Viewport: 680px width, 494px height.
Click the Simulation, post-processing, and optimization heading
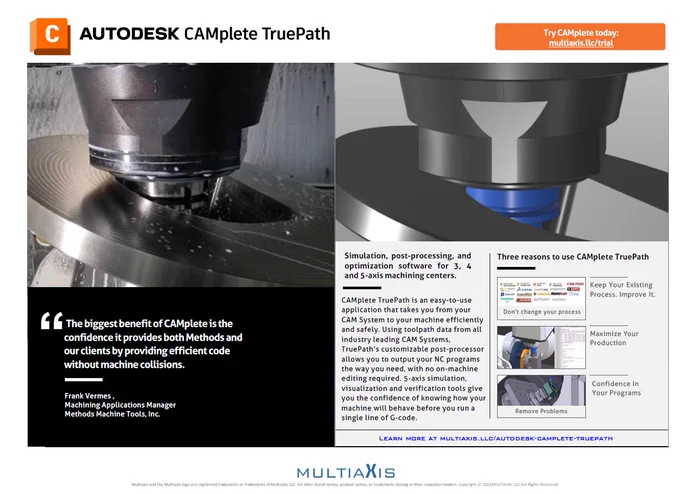(408, 265)
